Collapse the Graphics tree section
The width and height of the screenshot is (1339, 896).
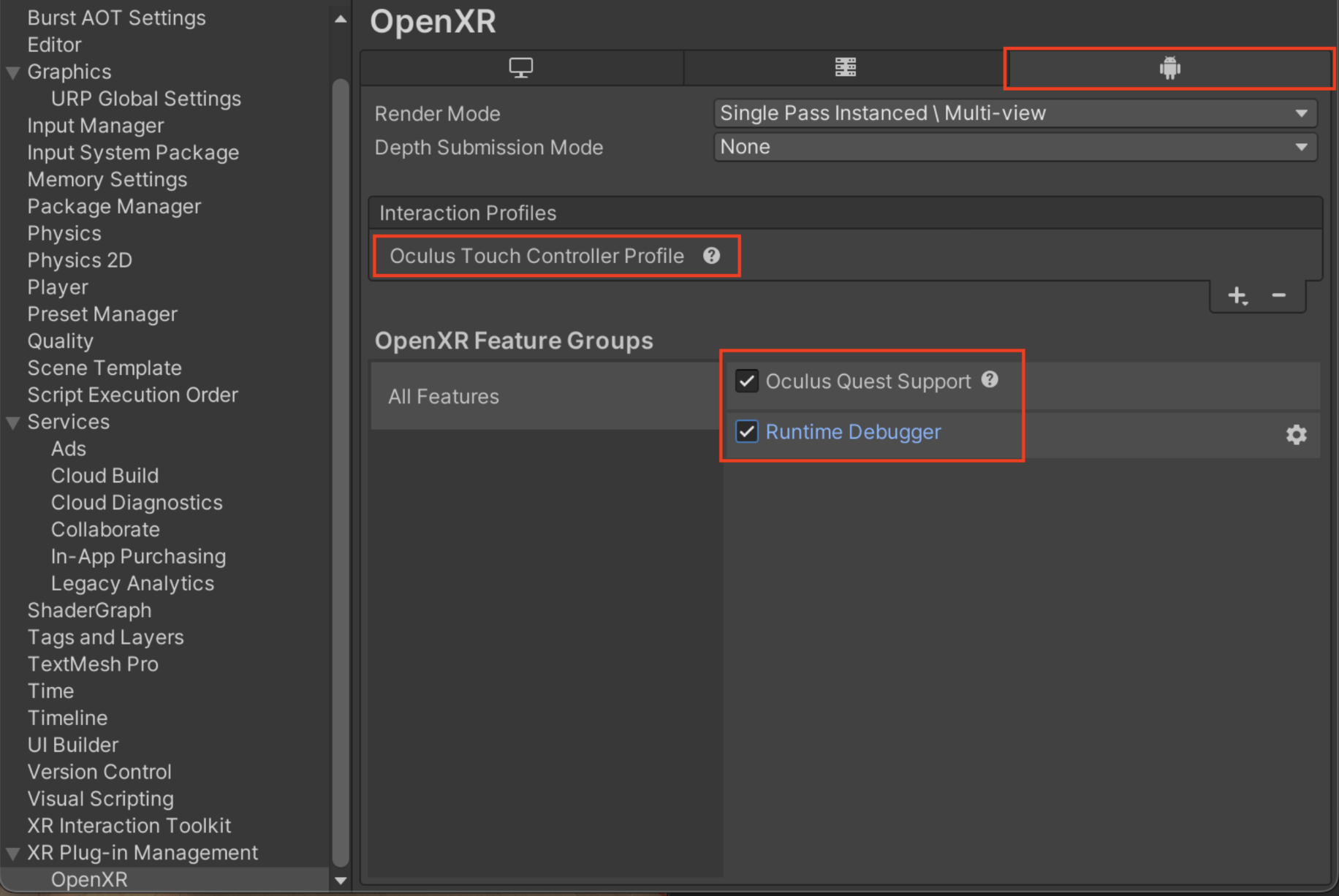[x=13, y=72]
